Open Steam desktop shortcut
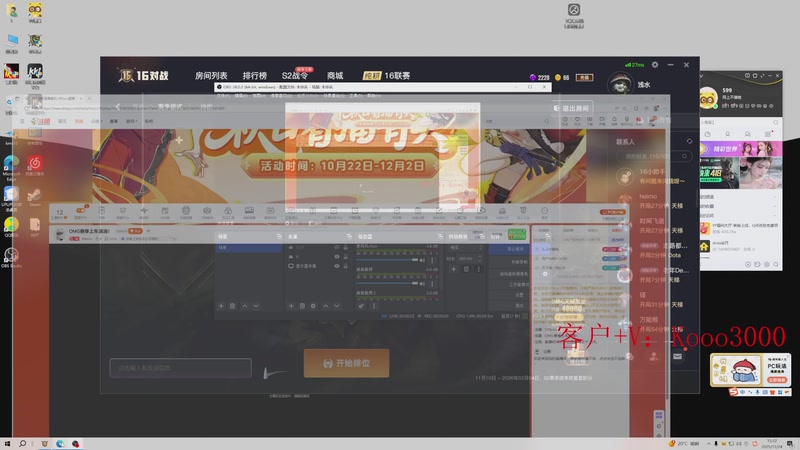Viewport: 800px width, 450px height. 34,196
